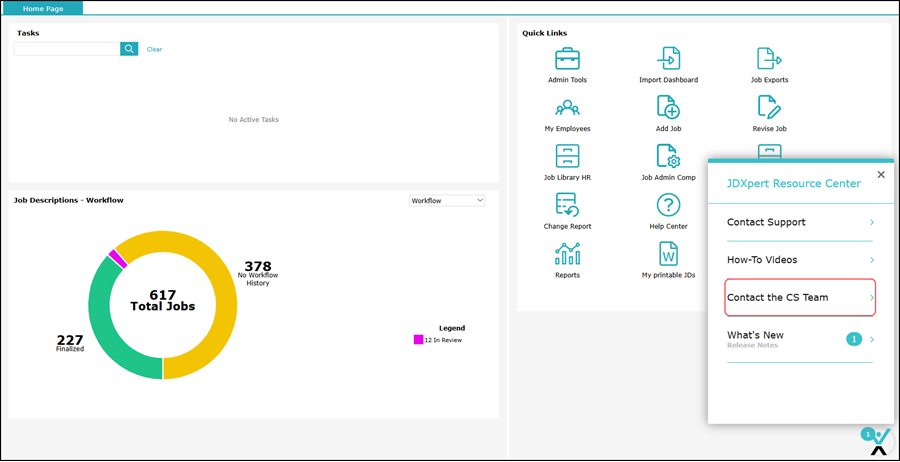
Task: Expand the How-To Videos entry
Action: coord(800,260)
